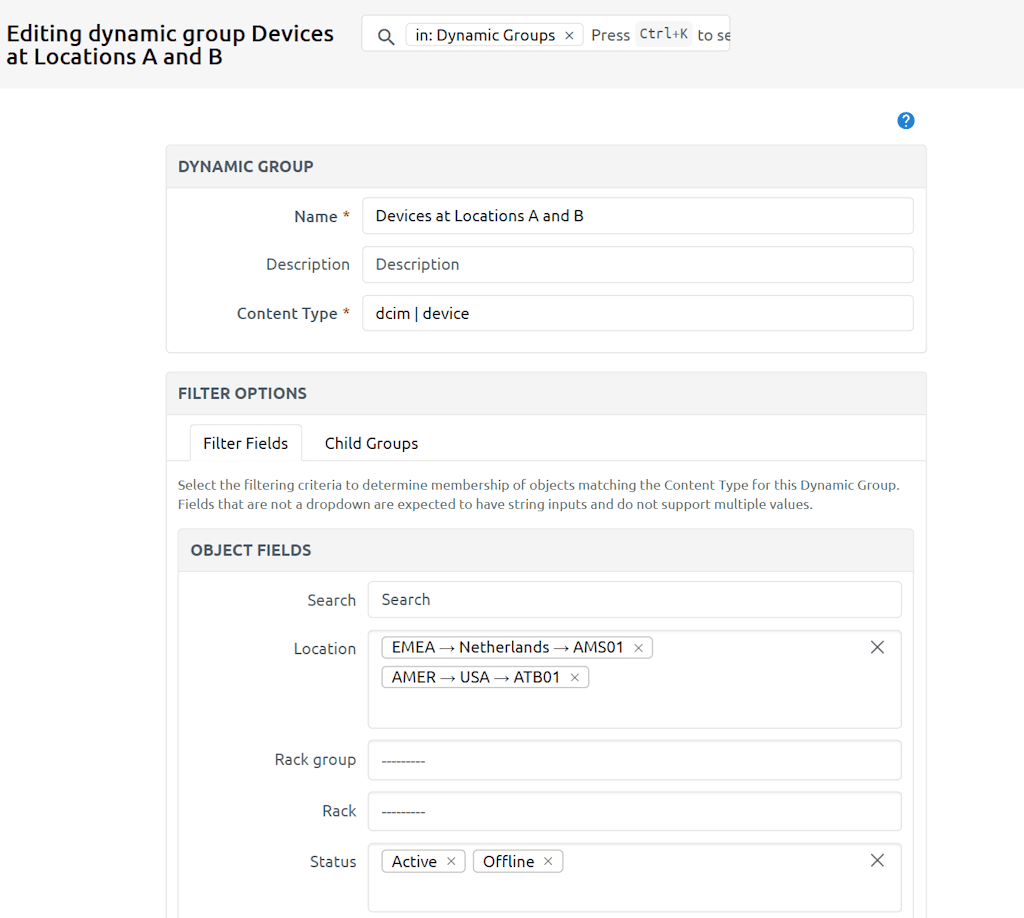Viewport: 1024px width, 918px height.
Task: Switch to the Child Groups tab
Action: 370,443
